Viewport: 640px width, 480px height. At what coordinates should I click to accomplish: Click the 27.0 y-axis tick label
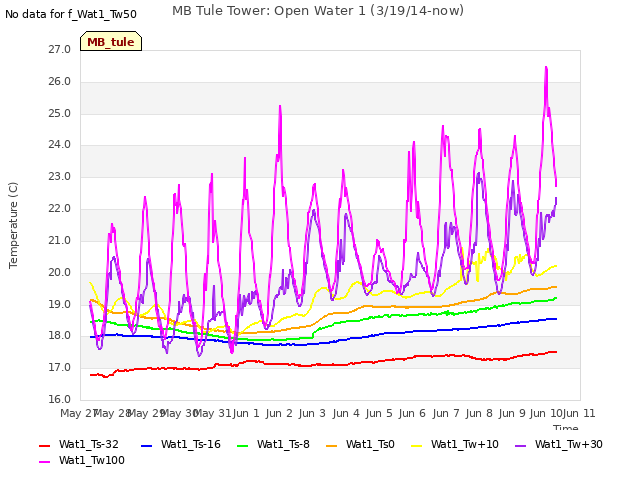pos(60,49)
